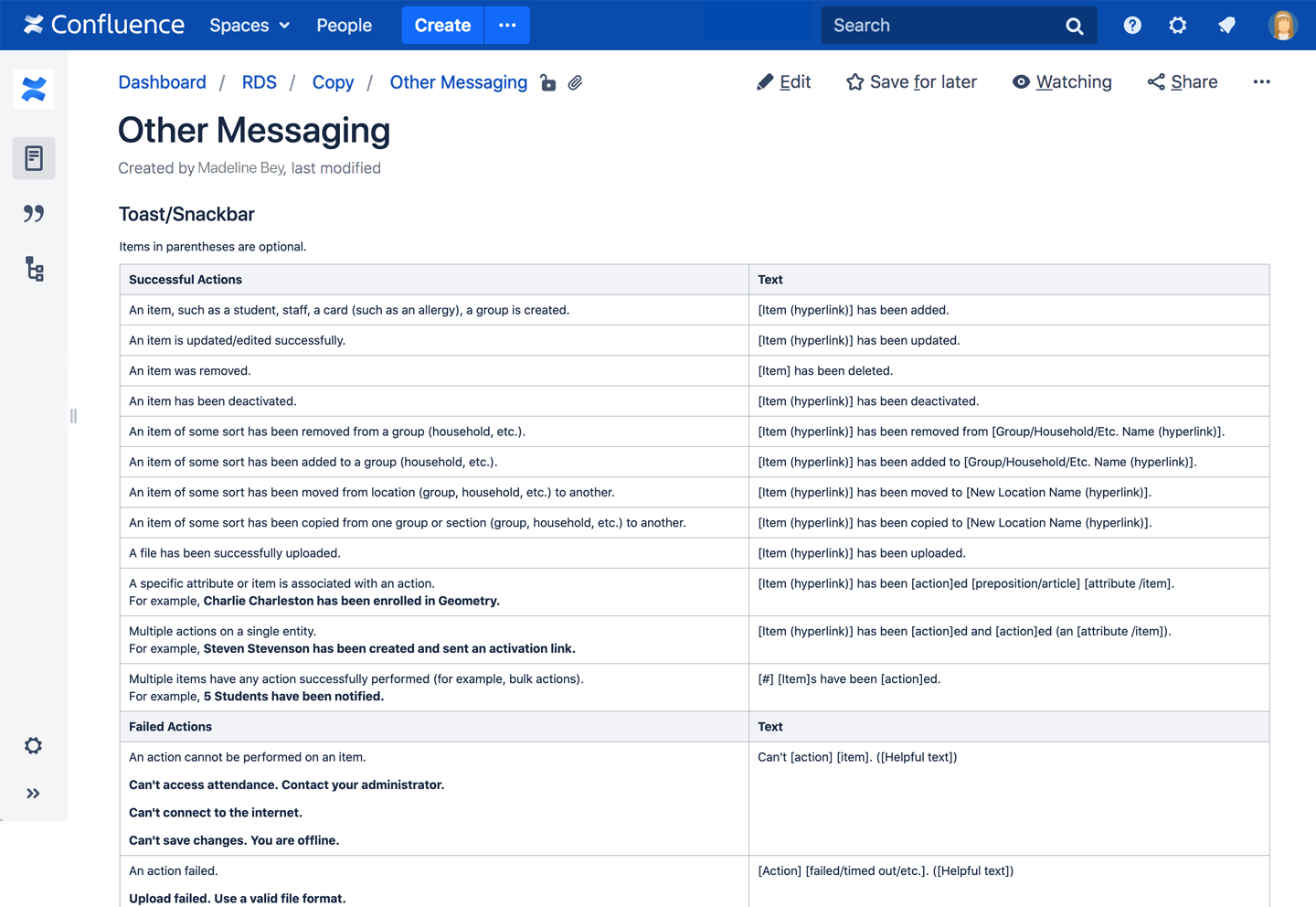Share this page
The height and width of the screenshot is (907, 1316).
[1183, 82]
